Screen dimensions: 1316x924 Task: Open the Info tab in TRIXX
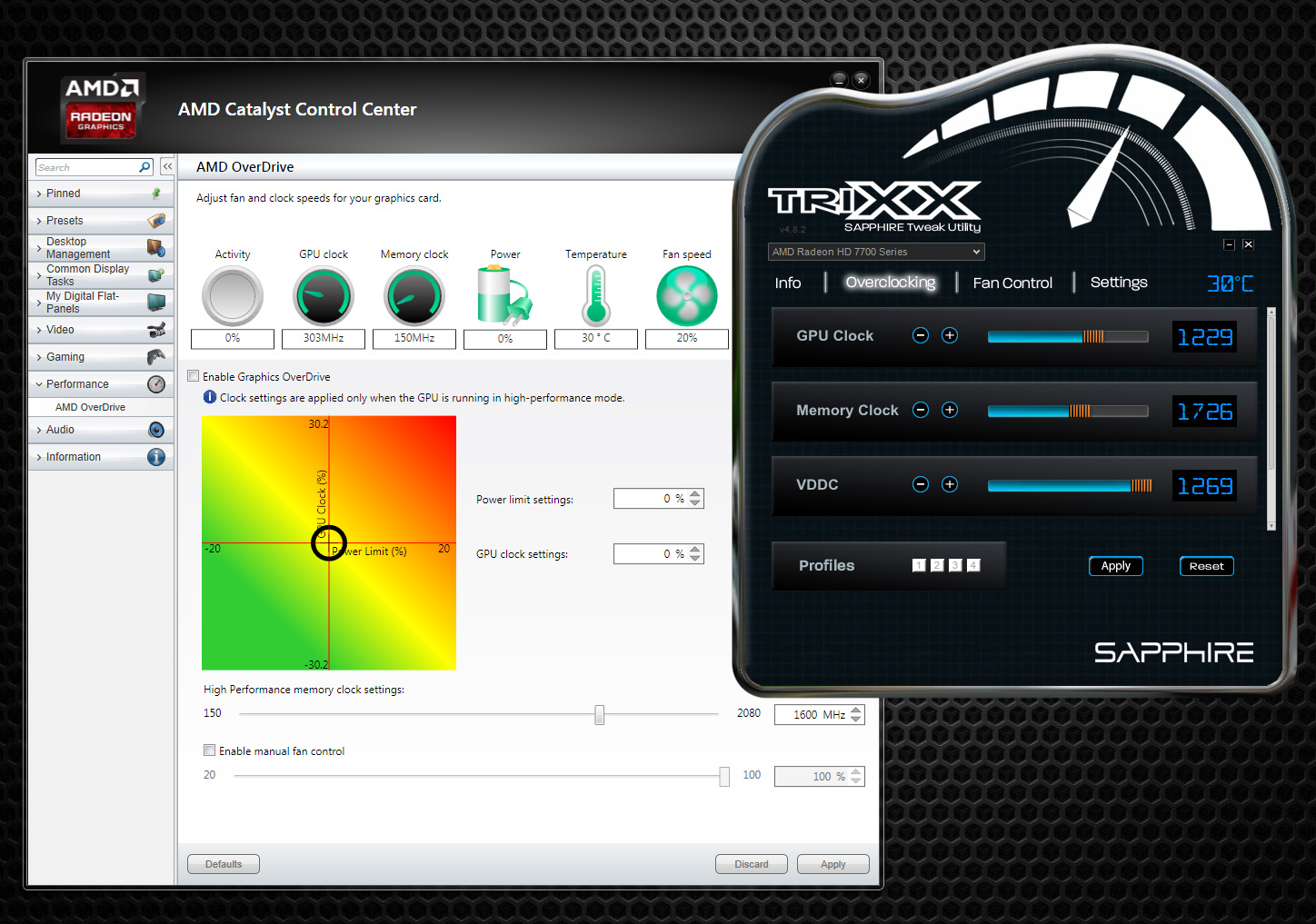[788, 283]
